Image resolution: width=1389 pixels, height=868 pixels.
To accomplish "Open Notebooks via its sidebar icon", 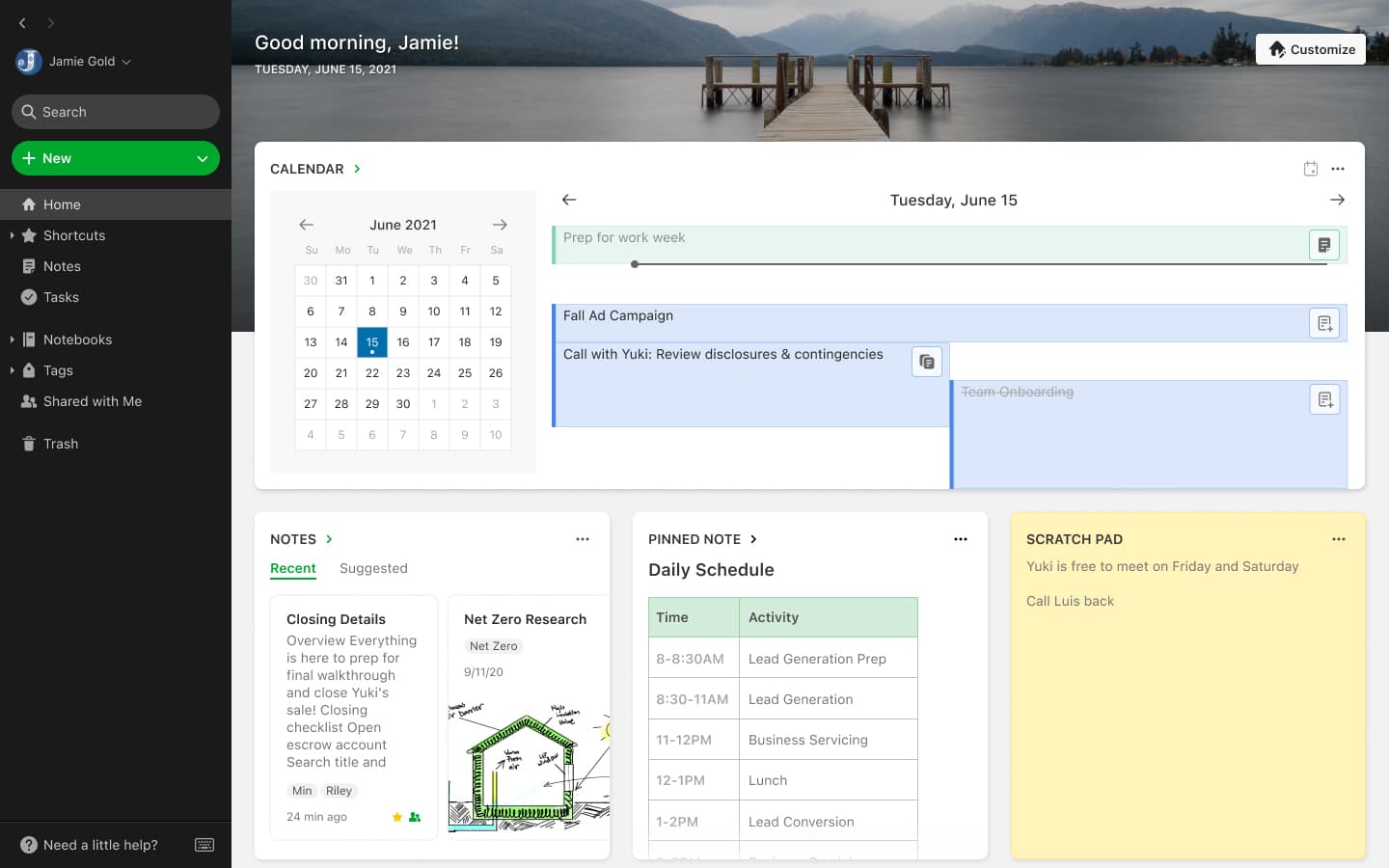I will pos(31,339).
